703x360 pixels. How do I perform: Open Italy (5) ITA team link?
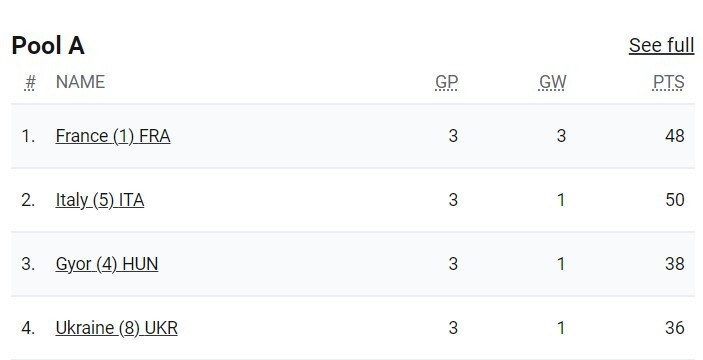click(100, 200)
